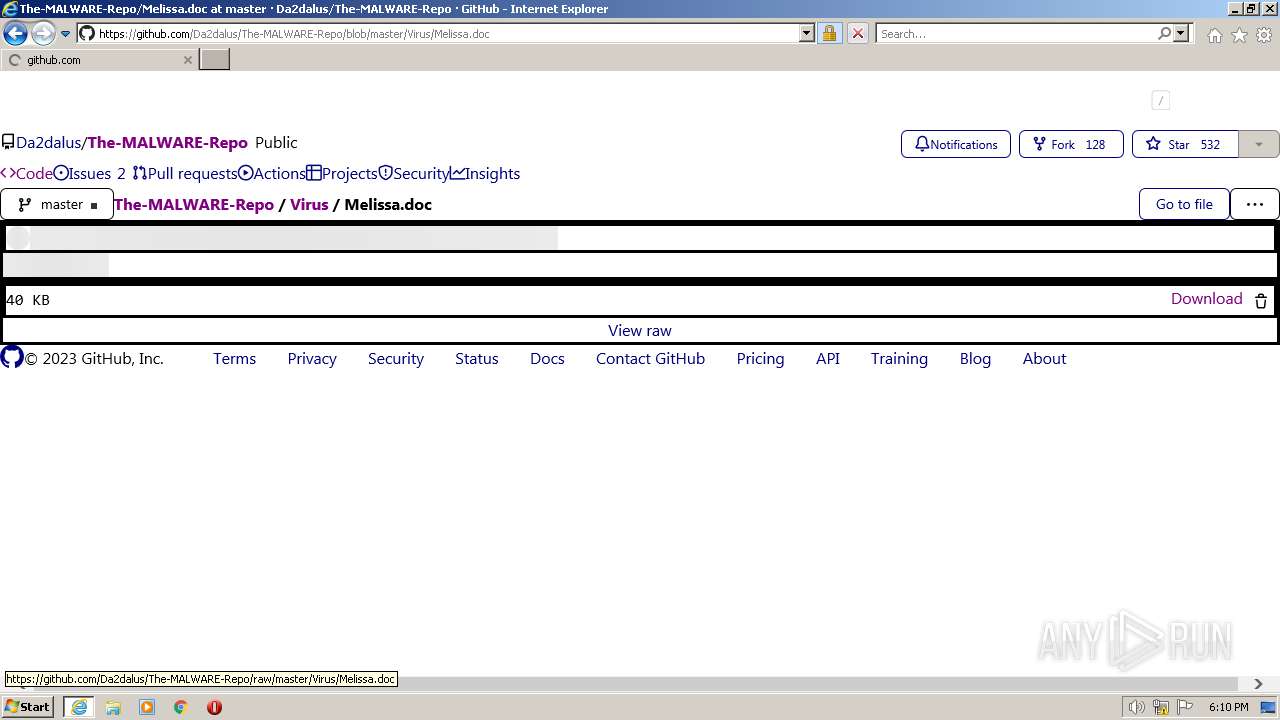Stop page loading with the X button
This screenshot has height=720, width=1280.
(x=857, y=33)
